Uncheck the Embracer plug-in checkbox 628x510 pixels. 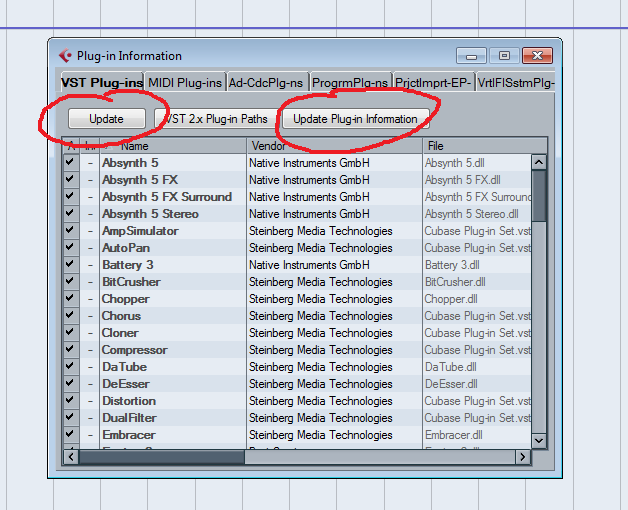[70, 434]
